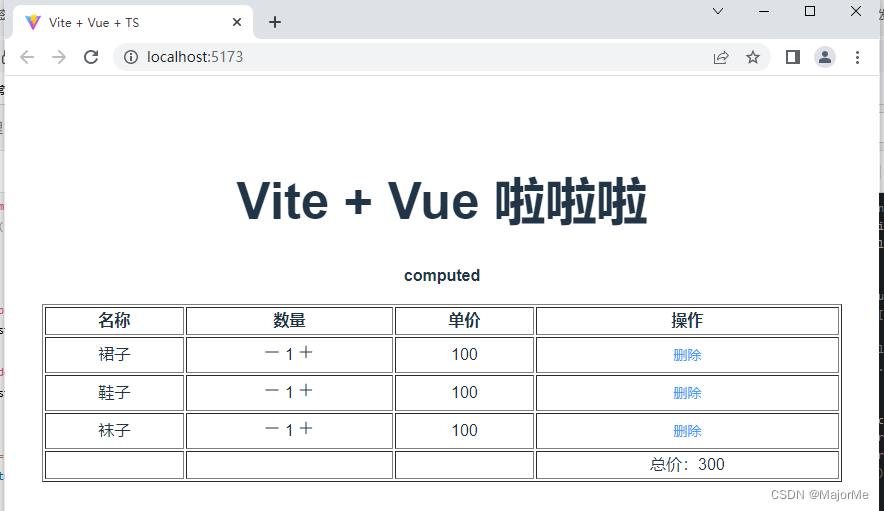Click the browser forward arrow
The width and height of the screenshot is (884, 511).
[59, 57]
